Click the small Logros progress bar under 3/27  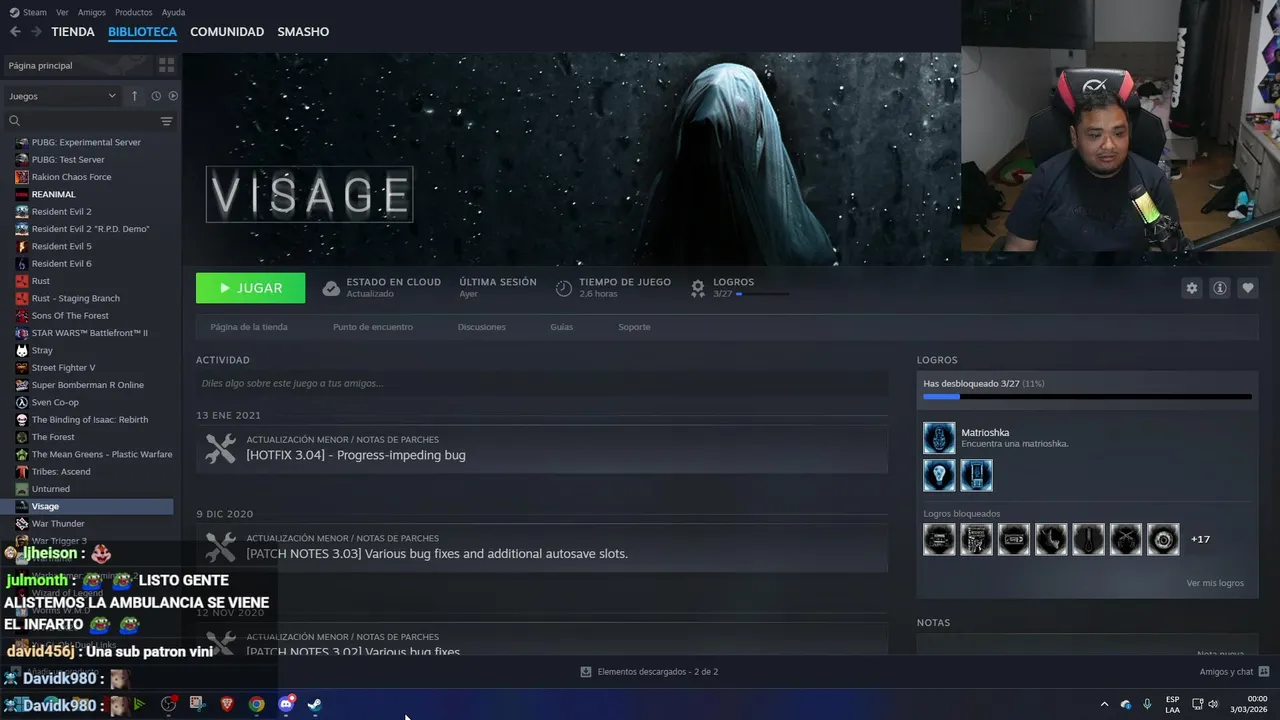tap(762, 295)
